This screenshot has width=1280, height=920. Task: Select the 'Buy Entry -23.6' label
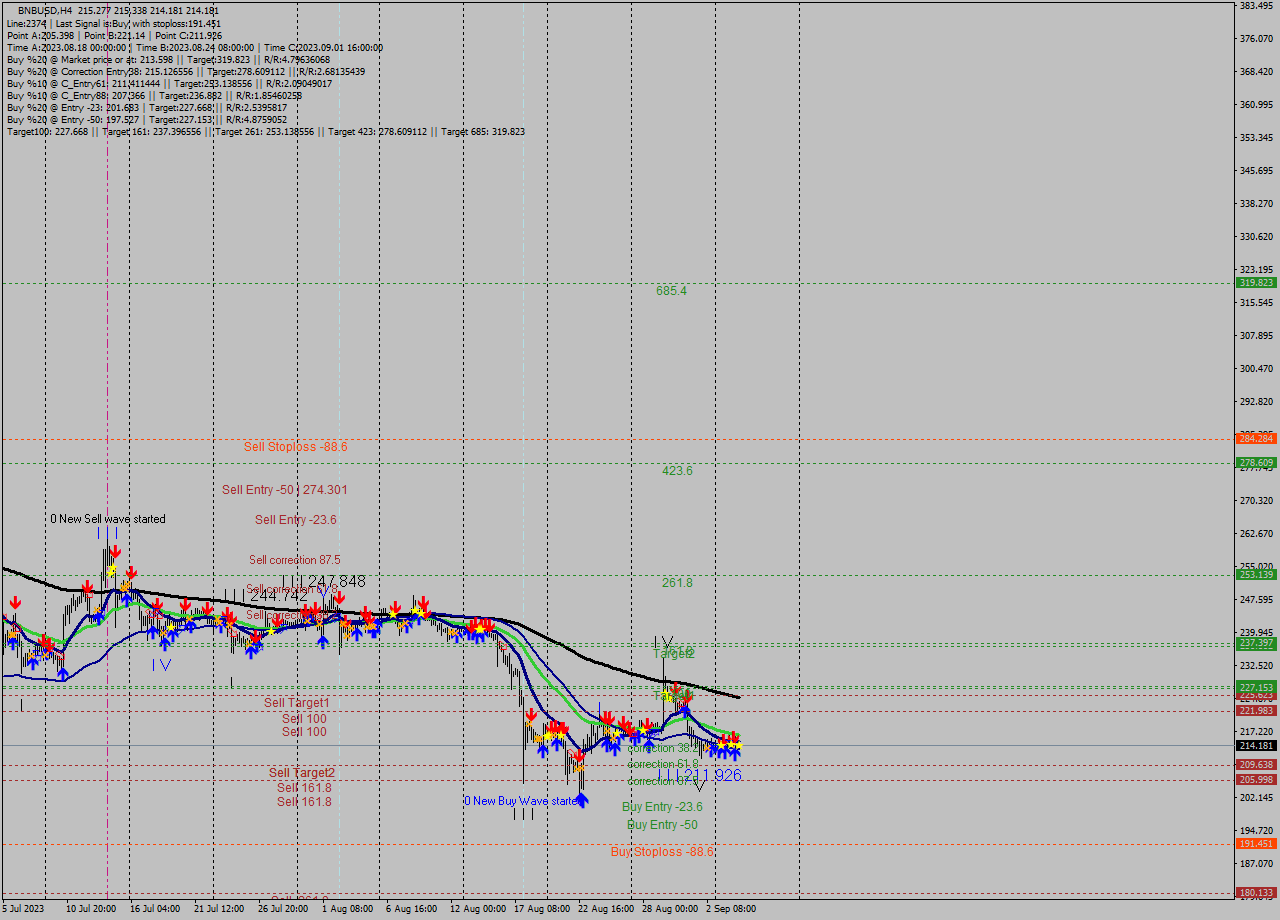662,807
